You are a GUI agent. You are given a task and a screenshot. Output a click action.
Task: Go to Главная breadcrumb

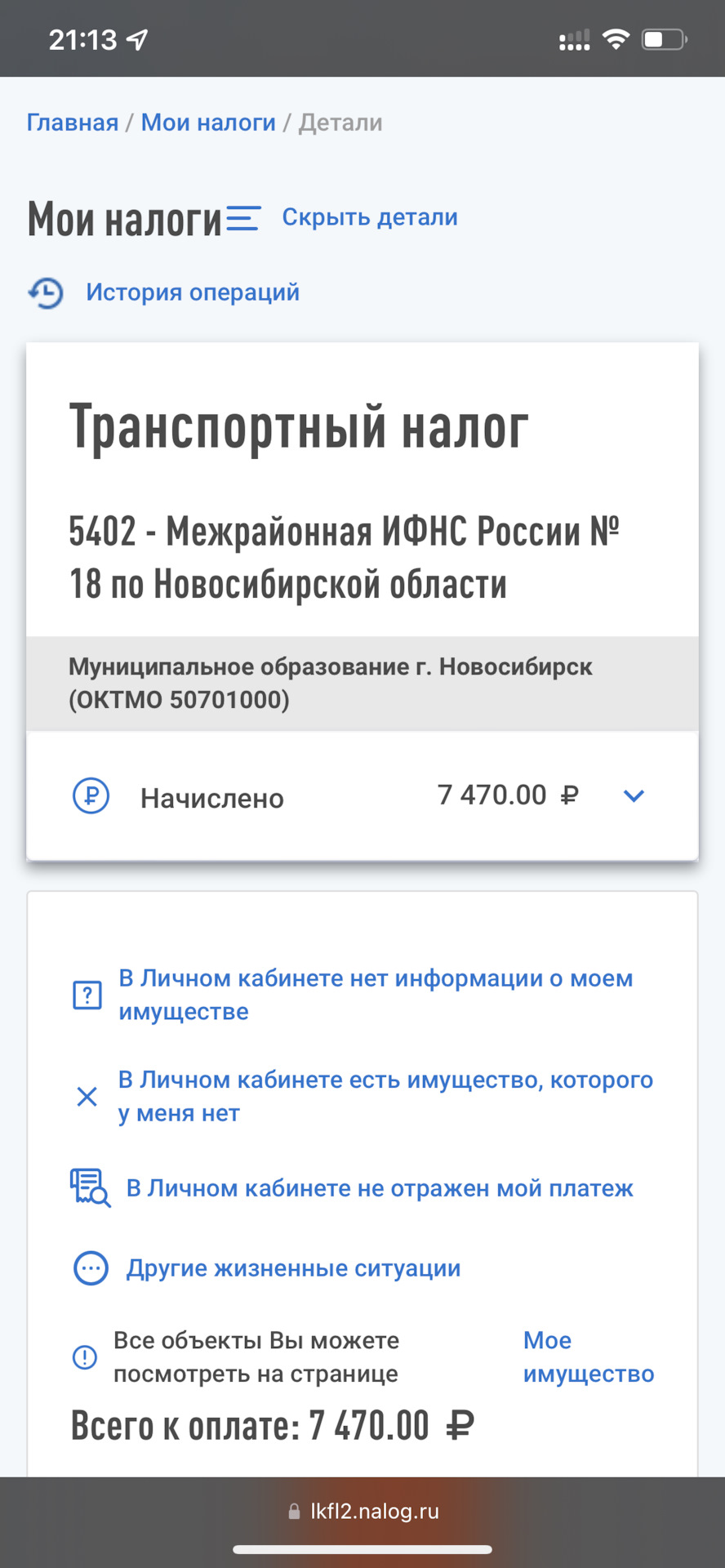73,122
